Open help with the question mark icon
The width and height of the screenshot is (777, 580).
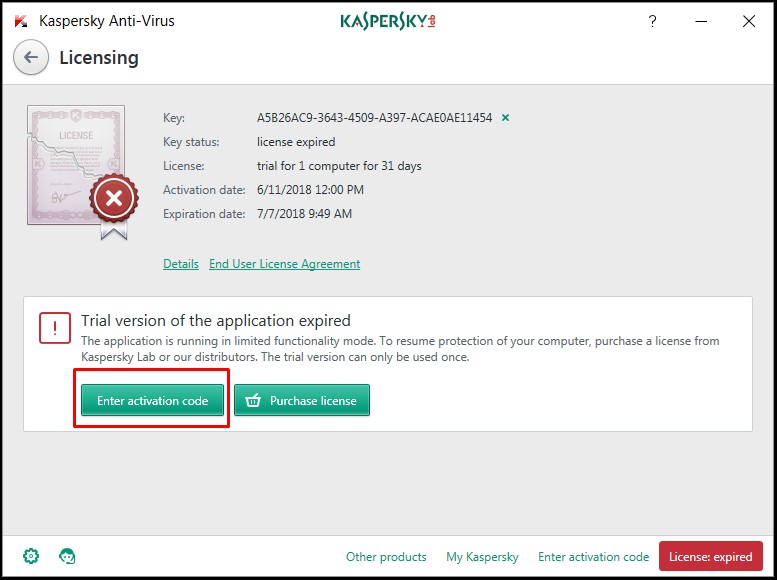pos(653,21)
